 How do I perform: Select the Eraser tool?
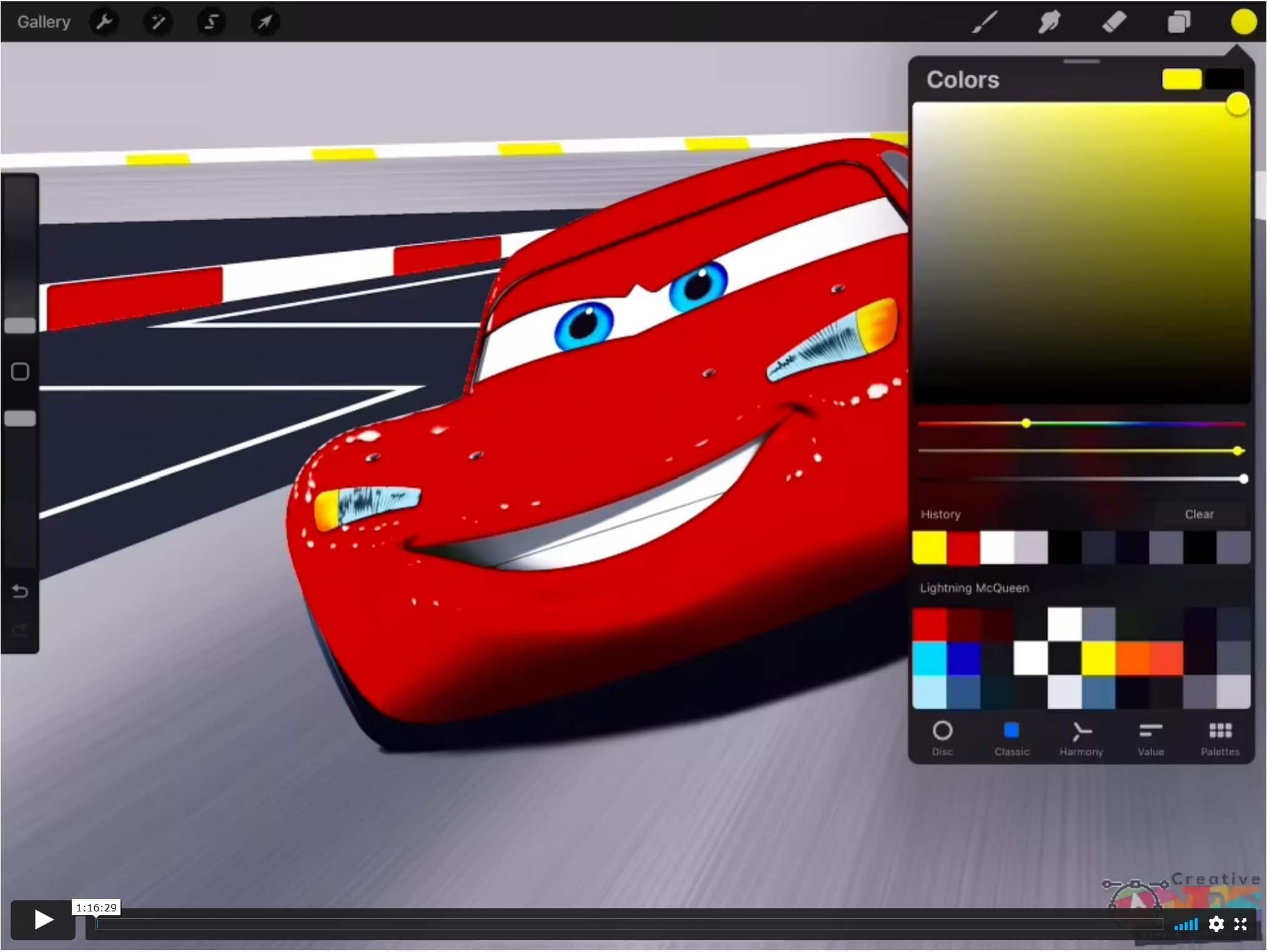[1114, 22]
